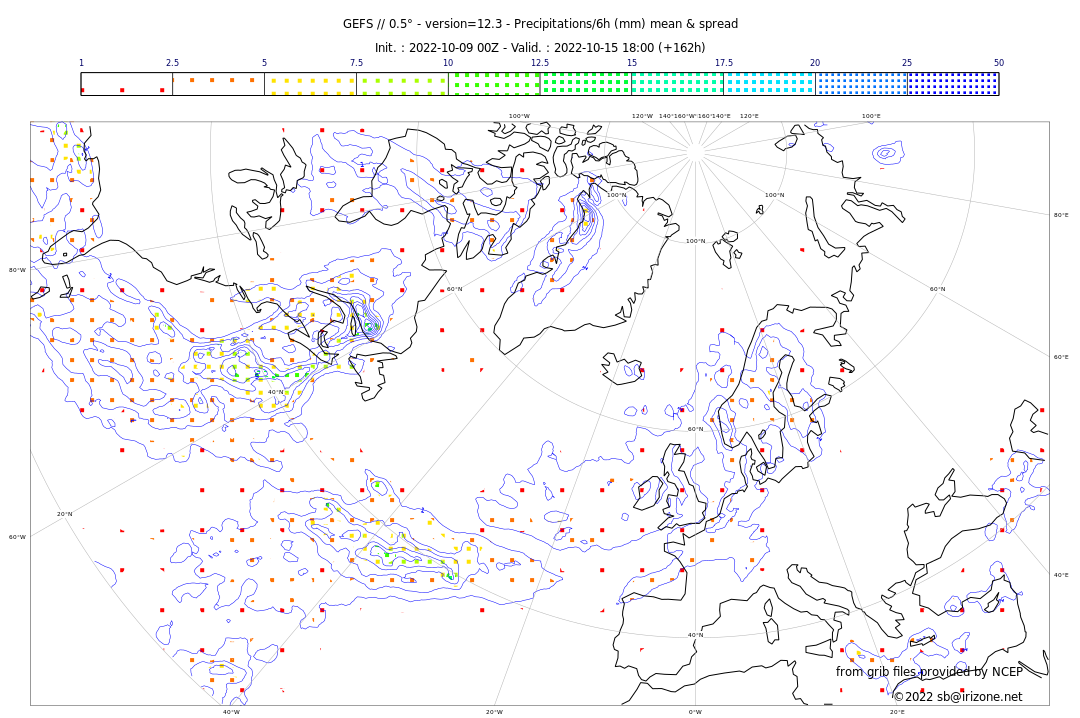Image resolution: width=1080 pixels, height=718 pixels.
Task: Choose the 20 to 25 mm blue legend segment
Action: (x=861, y=84)
